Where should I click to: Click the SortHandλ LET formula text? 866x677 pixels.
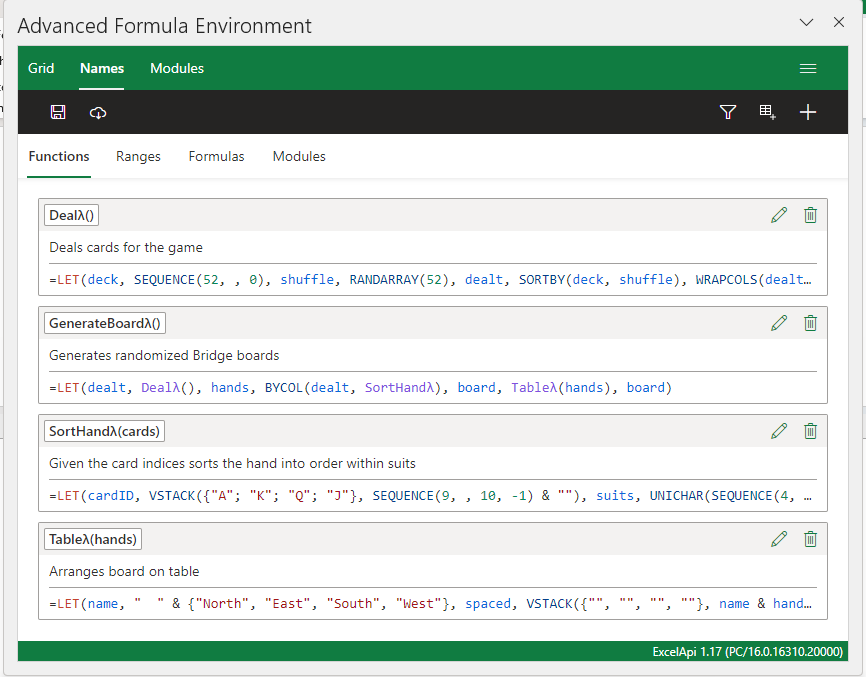pyautogui.click(x=431, y=496)
